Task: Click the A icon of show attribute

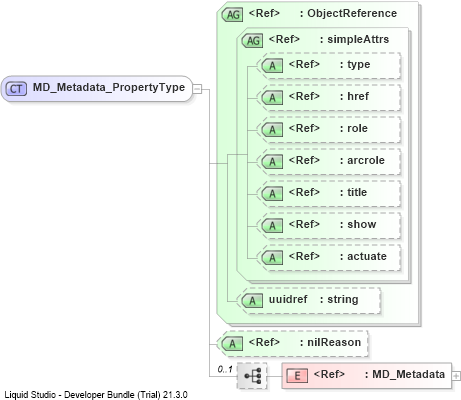Action: click(272, 226)
